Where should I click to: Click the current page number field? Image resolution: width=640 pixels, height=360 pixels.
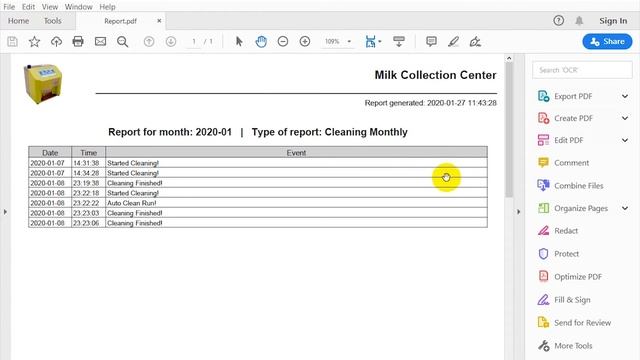click(x=194, y=41)
